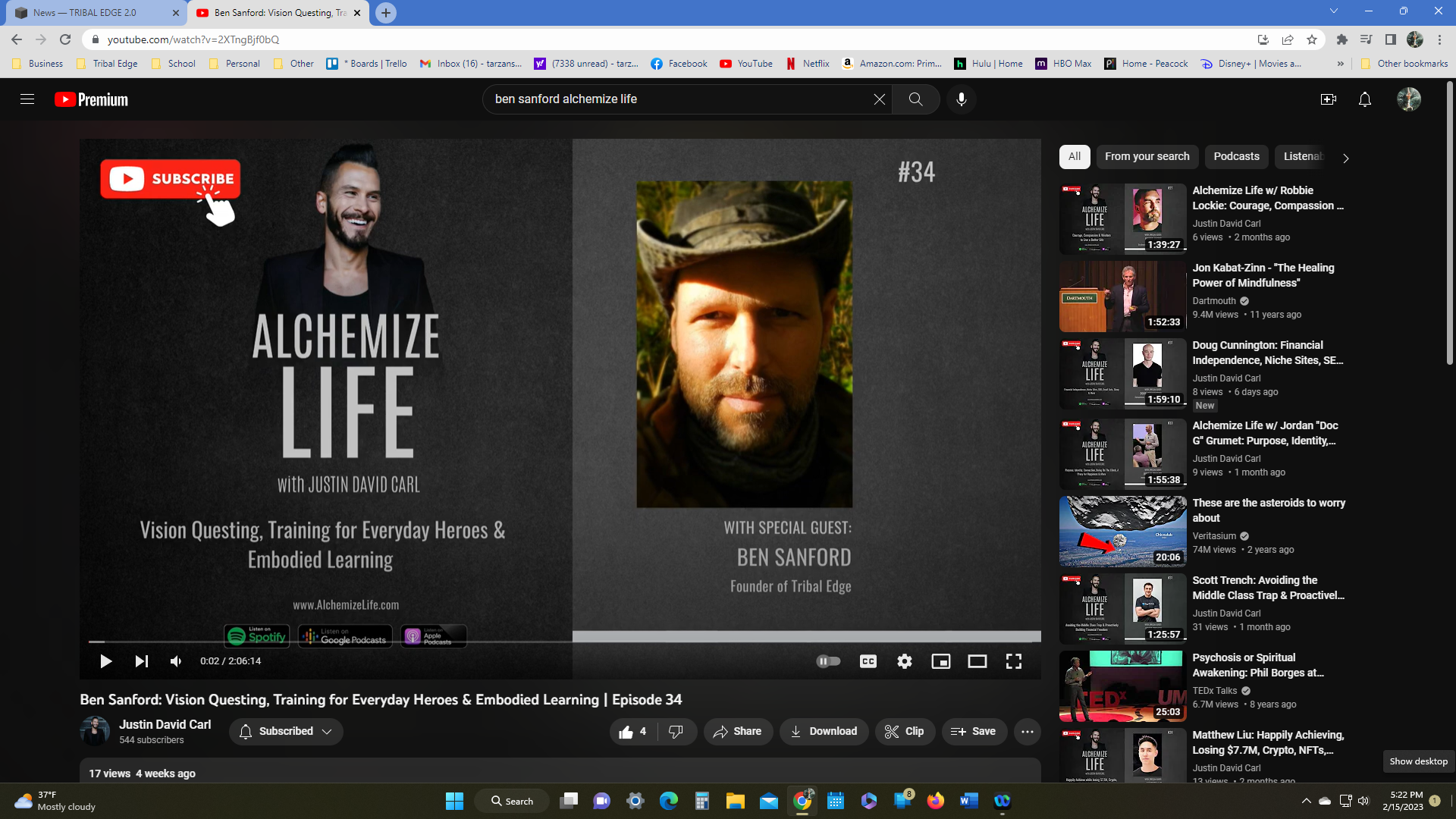Select the From your search chip
This screenshot has height=819, width=1456.
coord(1147,157)
